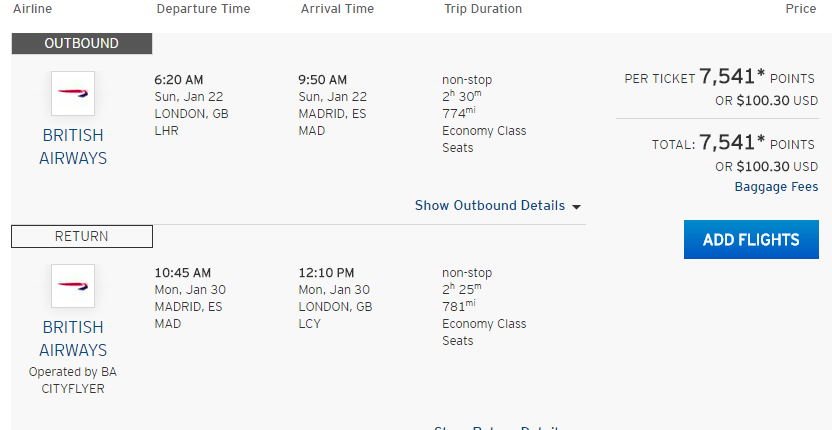Select the RETURN label tab
This screenshot has width=832, height=430.
pyautogui.click(x=82, y=236)
